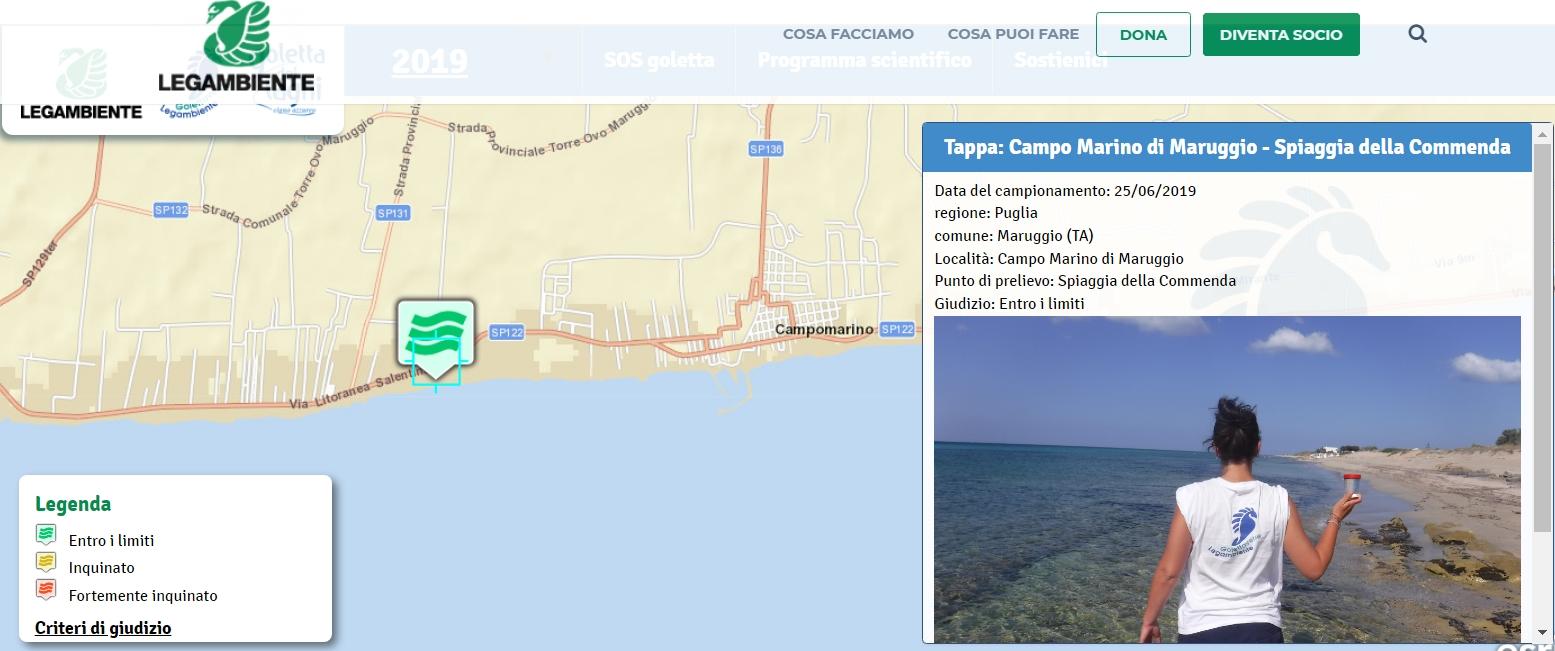Select the faded '2019' nav item
1555x651 pixels.
(x=429, y=61)
